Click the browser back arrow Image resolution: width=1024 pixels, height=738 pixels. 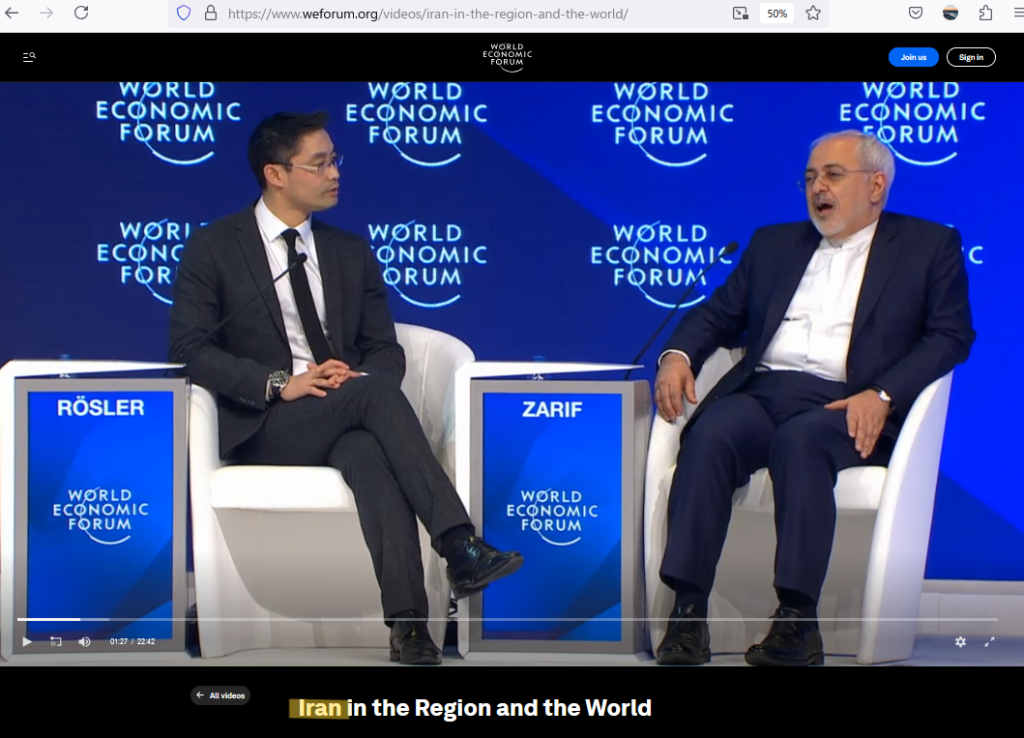[x=12, y=13]
